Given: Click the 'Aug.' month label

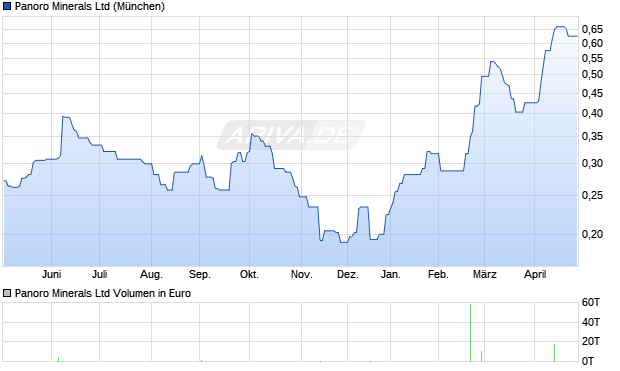Looking at the screenshot, I should (151, 274).
